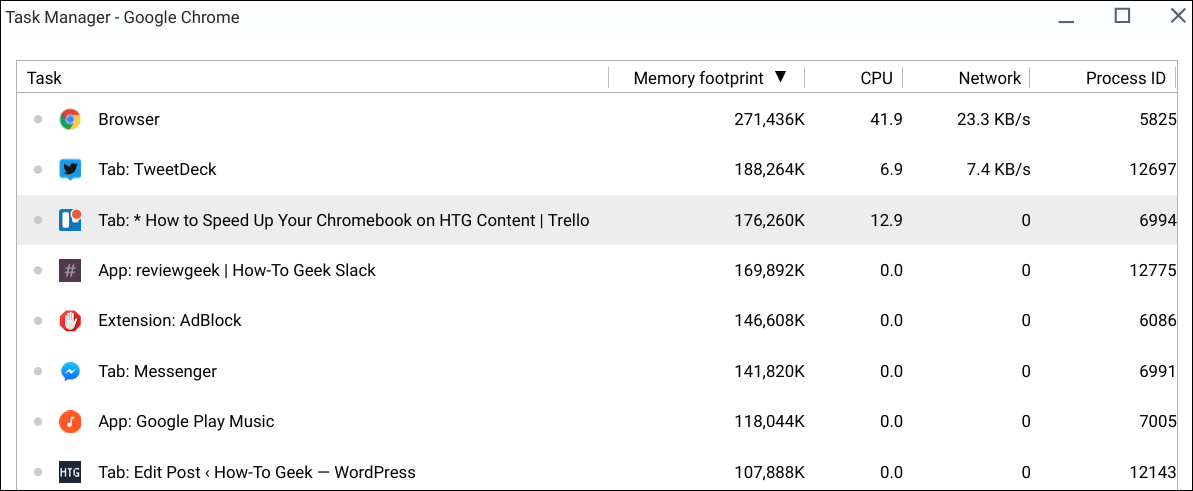Sort processes by CPU column header
Screen dimensions: 1193x491
876,78
